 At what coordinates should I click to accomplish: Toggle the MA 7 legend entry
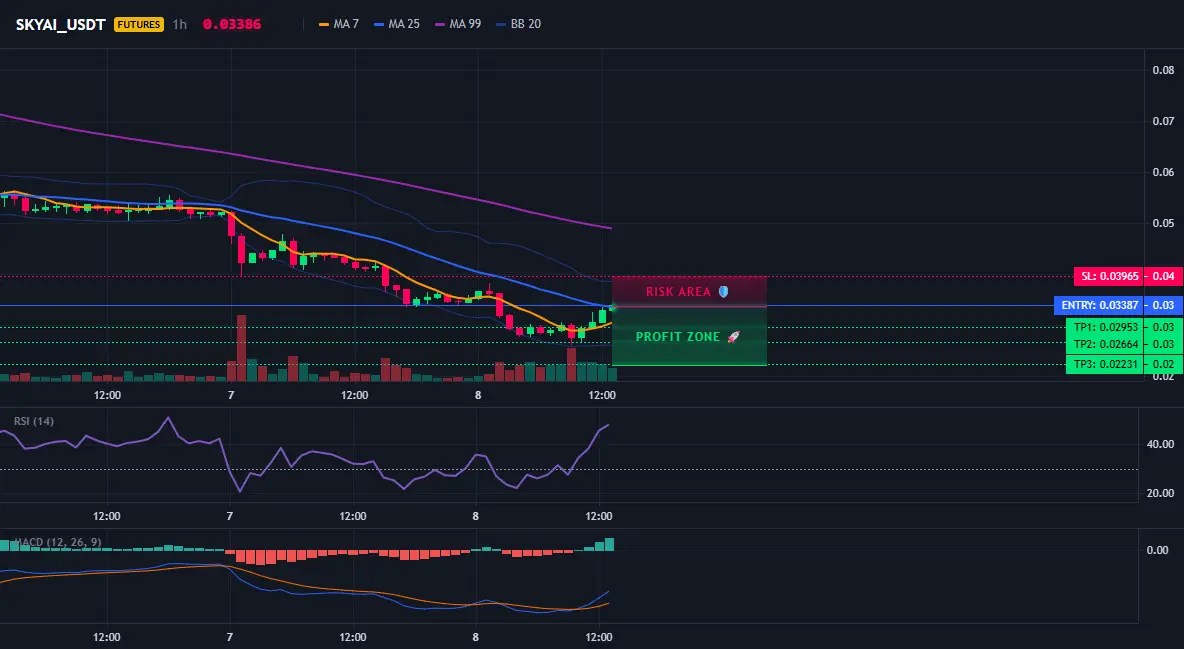coord(339,24)
